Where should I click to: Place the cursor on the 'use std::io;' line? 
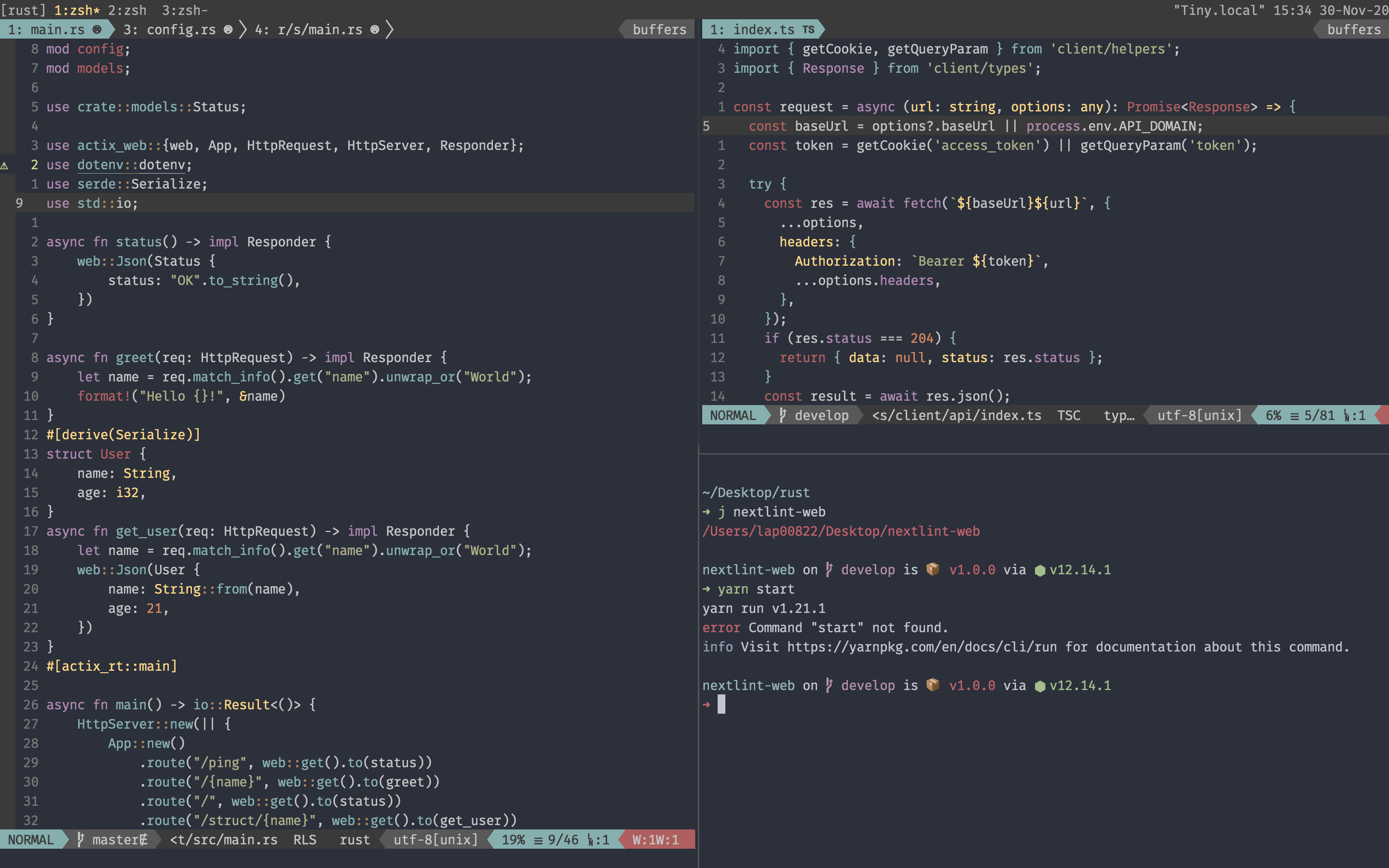tap(347, 203)
